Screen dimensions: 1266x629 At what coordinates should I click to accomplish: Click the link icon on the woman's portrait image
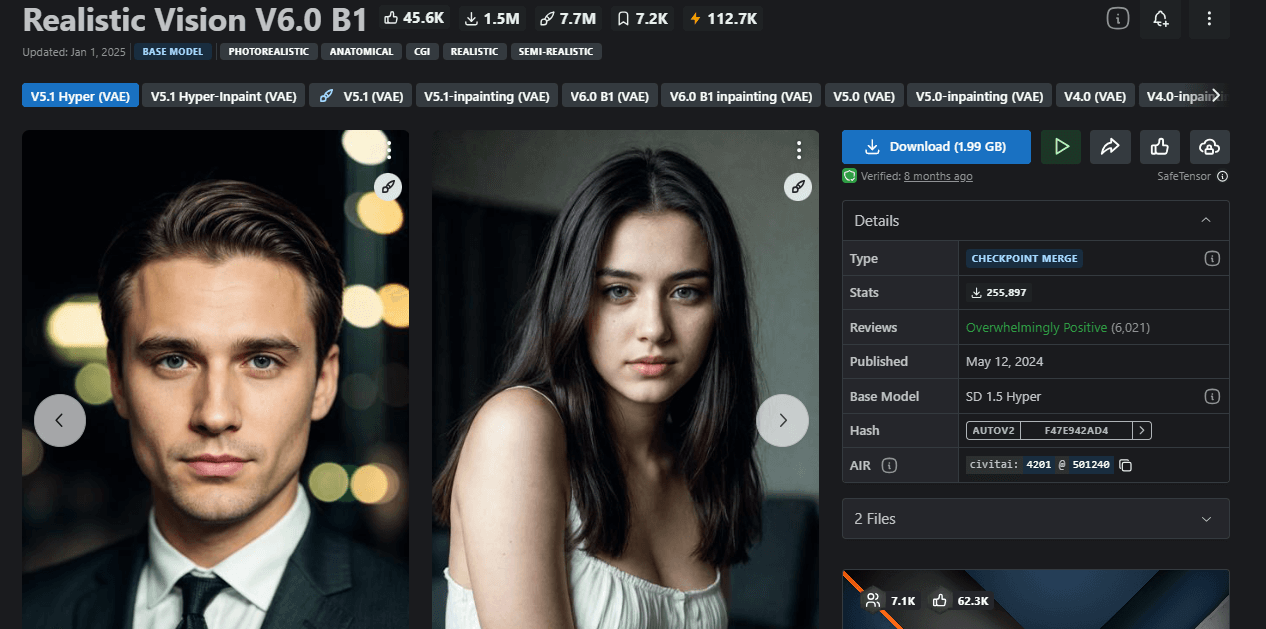pos(797,186)
